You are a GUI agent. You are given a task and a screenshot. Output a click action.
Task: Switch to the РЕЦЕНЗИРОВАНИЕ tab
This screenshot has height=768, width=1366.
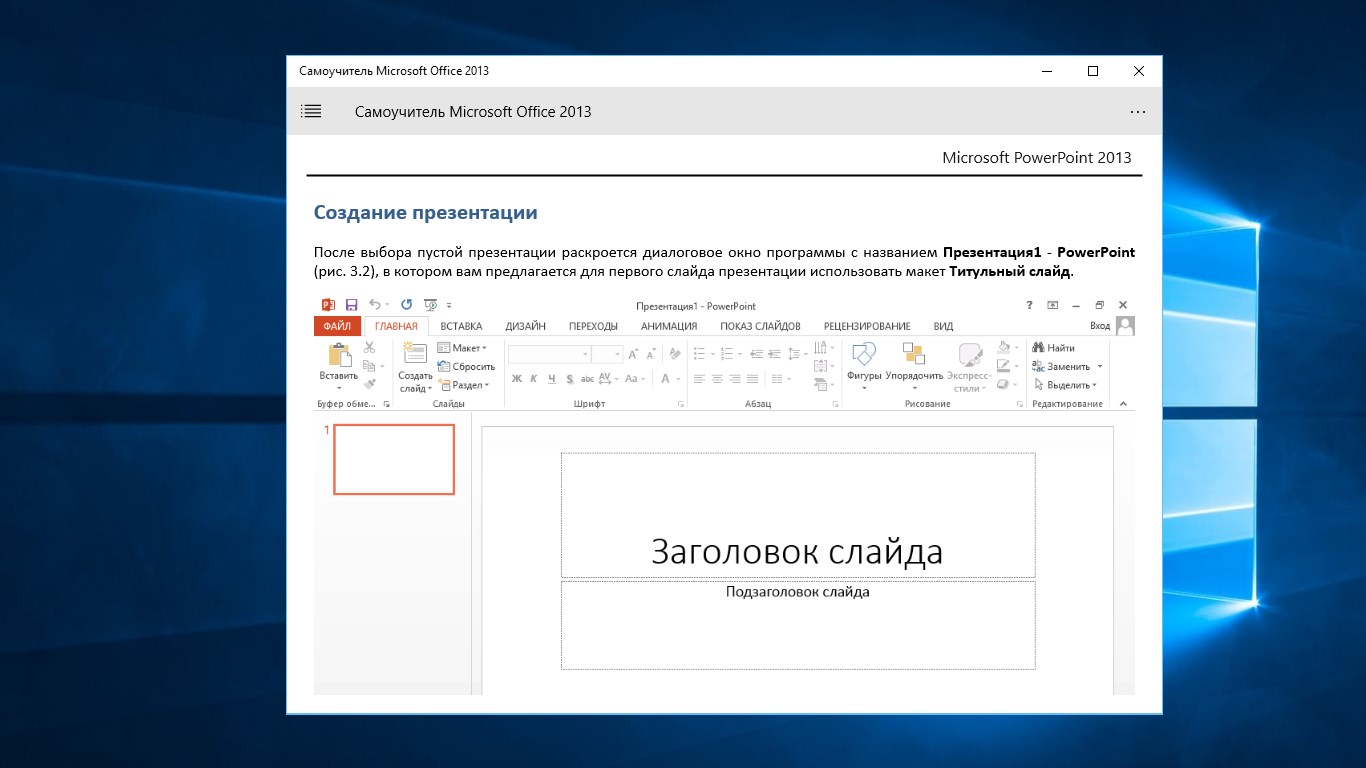click(x=867, y=326)
